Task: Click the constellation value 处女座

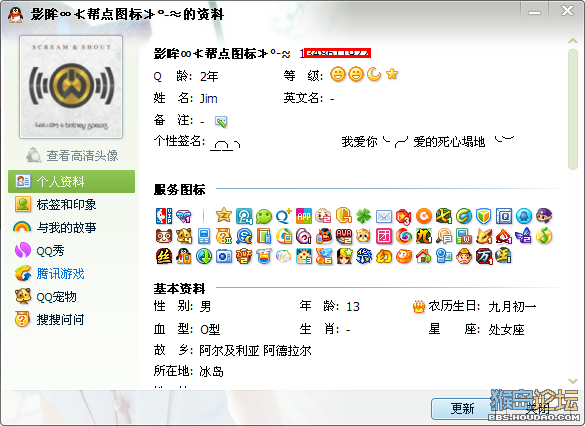Action: click(x=506, y=330)
